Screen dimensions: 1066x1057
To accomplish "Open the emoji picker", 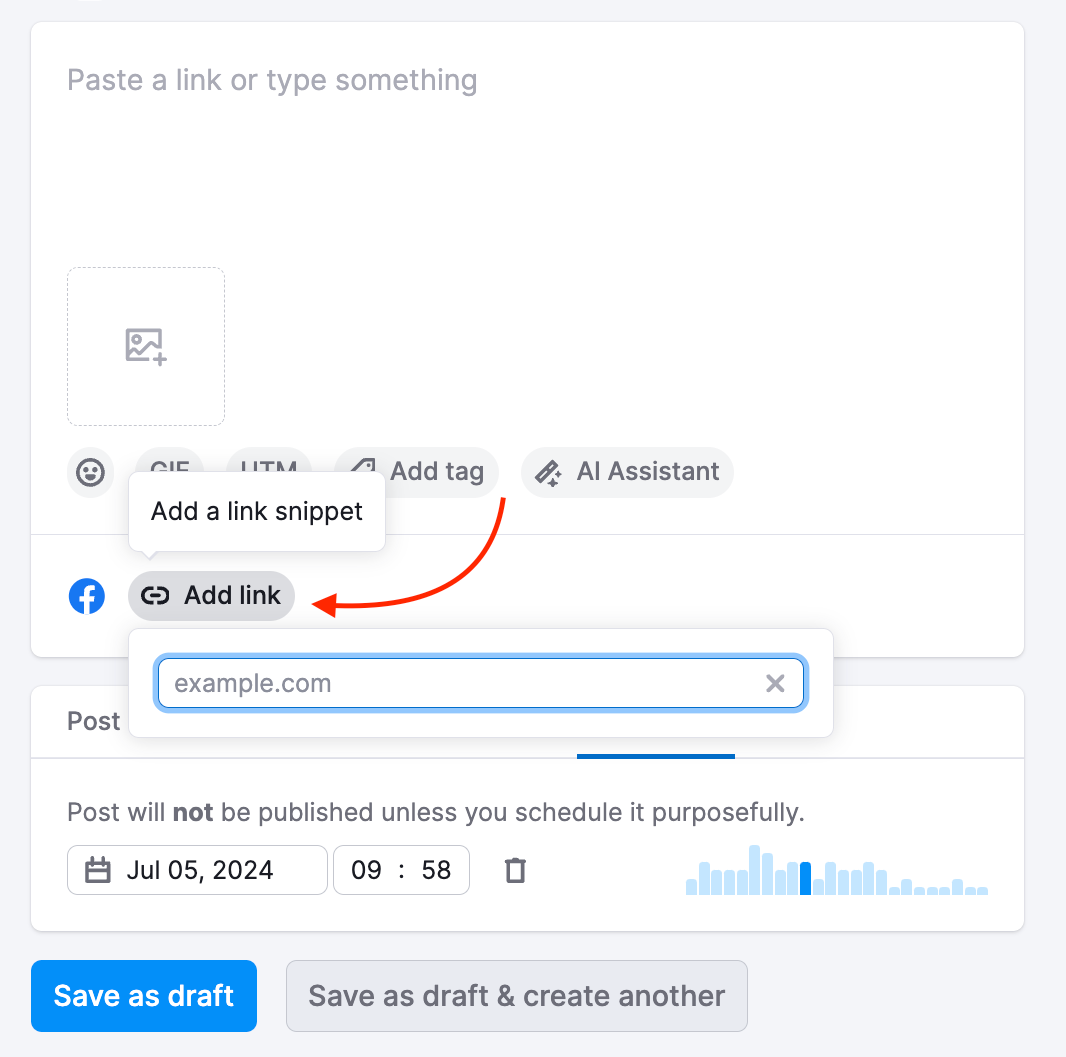I will [x=90, y=472].
